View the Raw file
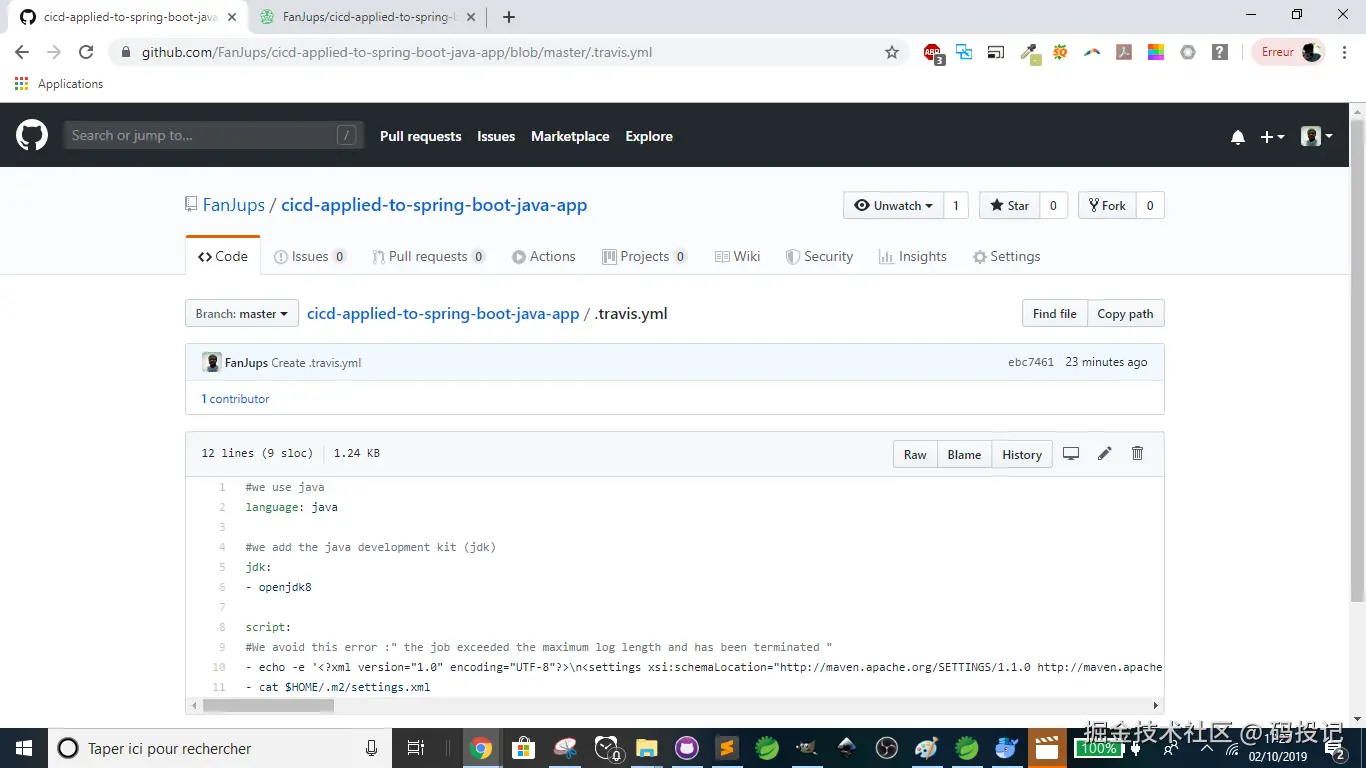The image size is (1366, 768). [915, 454]
